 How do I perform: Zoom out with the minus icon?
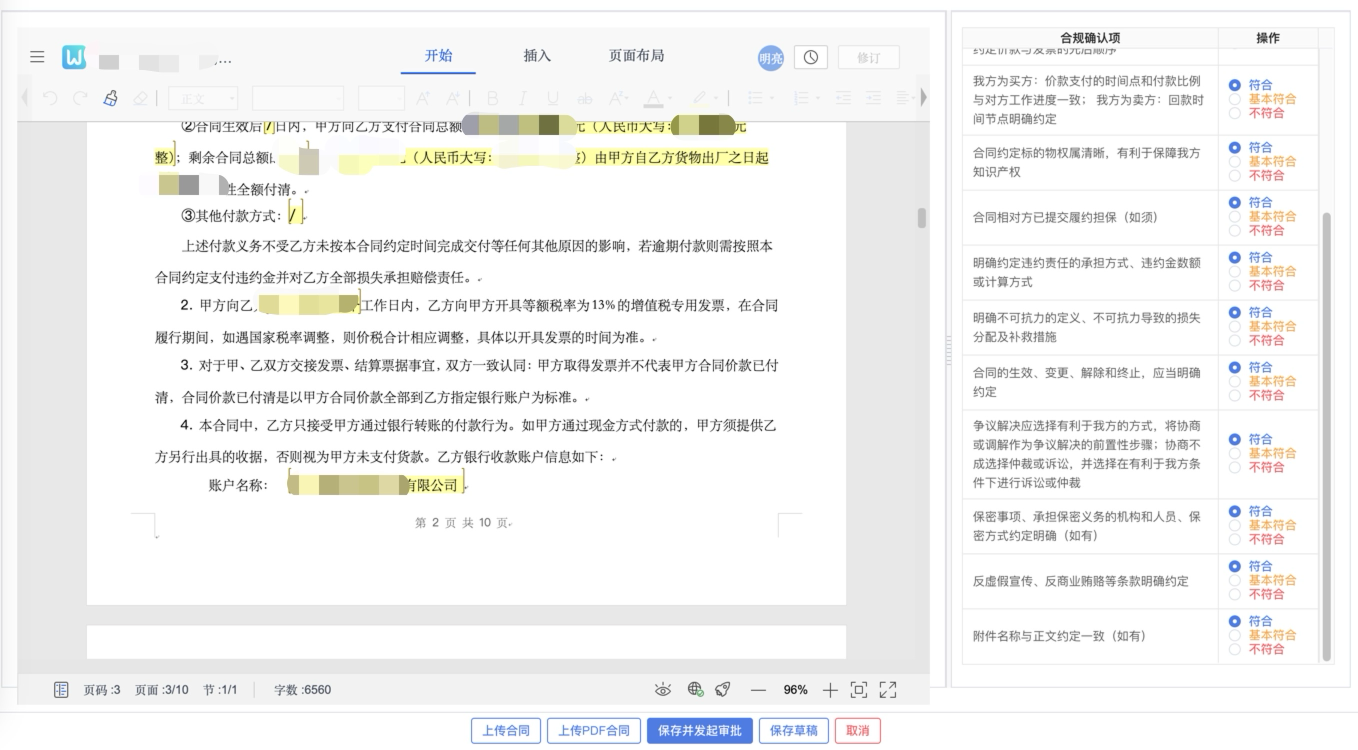pos(758,689)
